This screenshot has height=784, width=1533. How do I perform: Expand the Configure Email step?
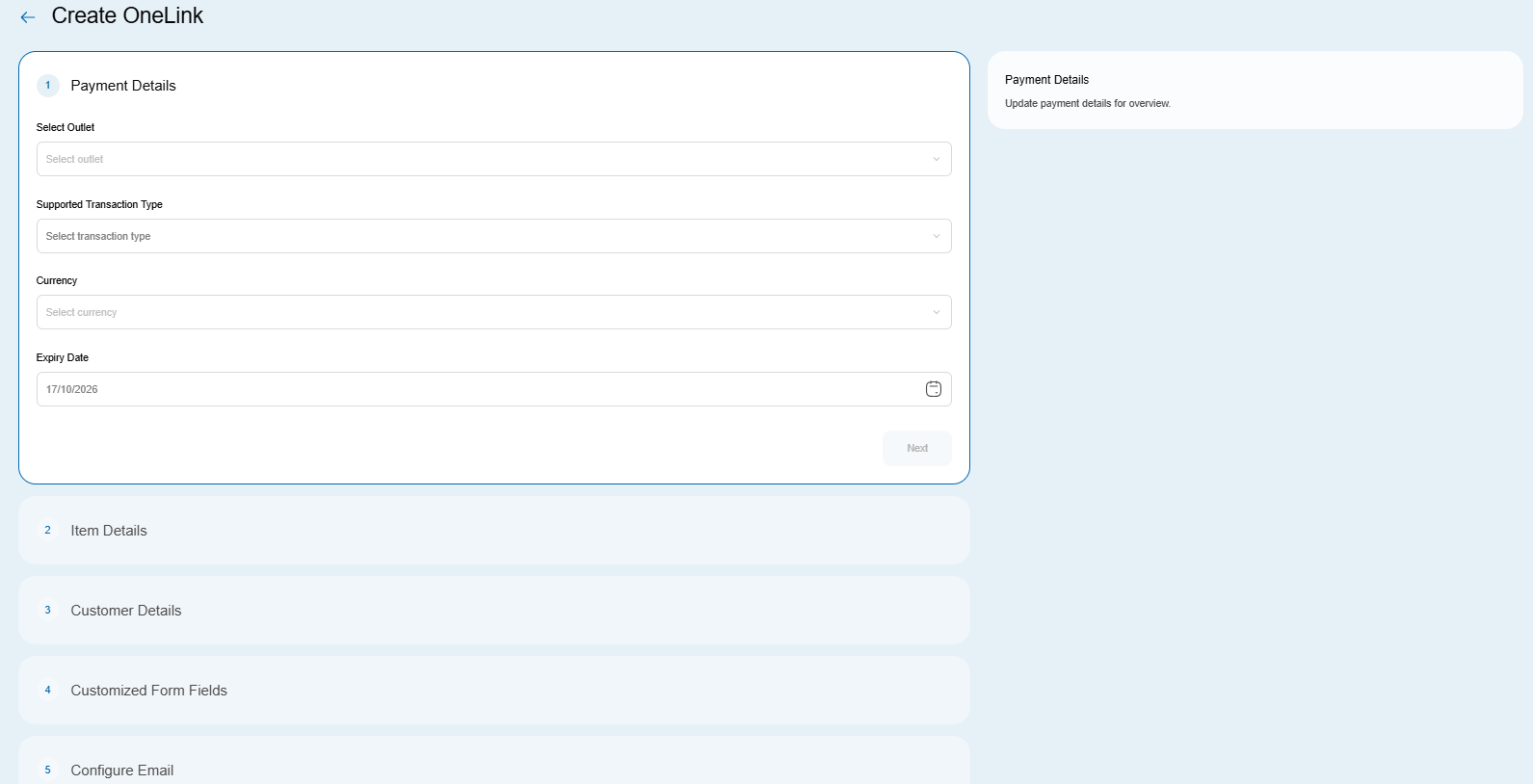(x=493, y=761)
